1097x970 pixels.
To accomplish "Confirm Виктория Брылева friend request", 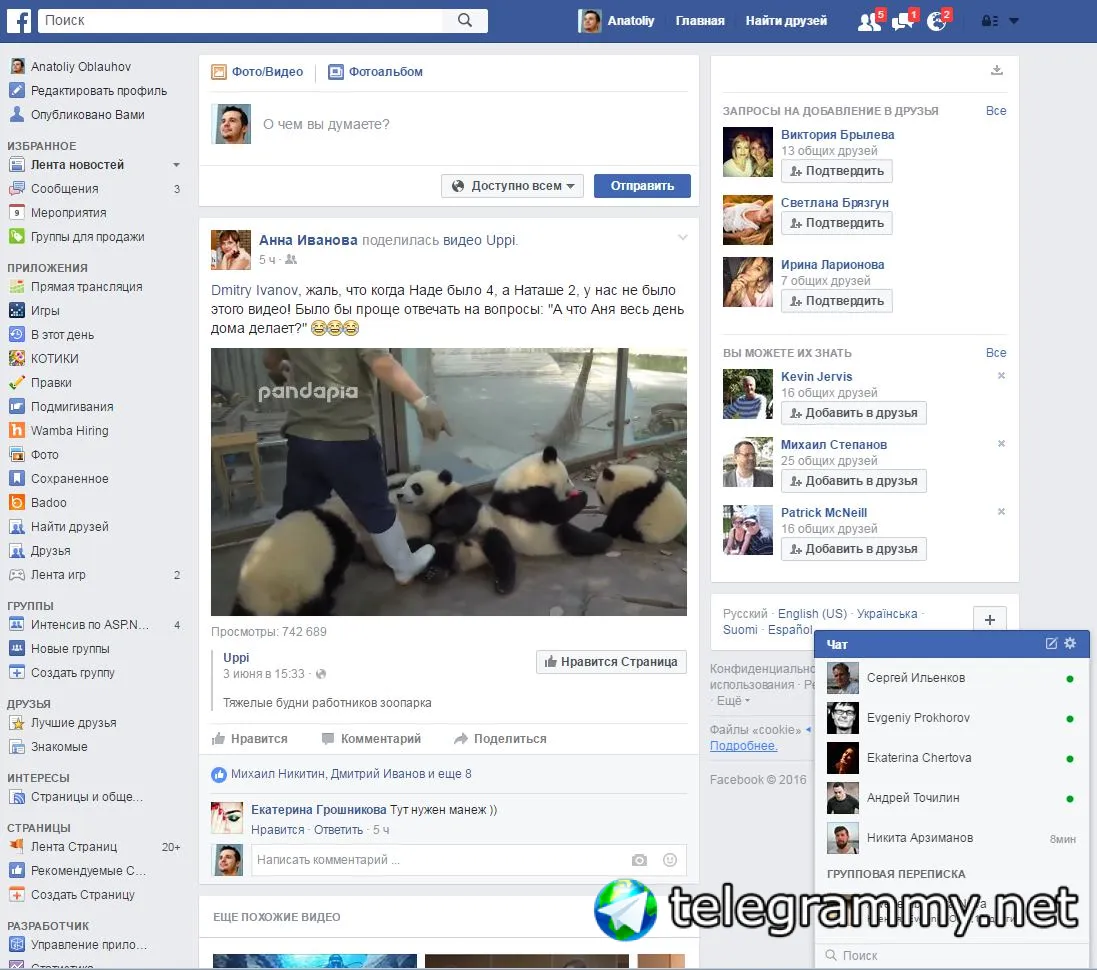I will pyautogui.click(x=837, y=171).
